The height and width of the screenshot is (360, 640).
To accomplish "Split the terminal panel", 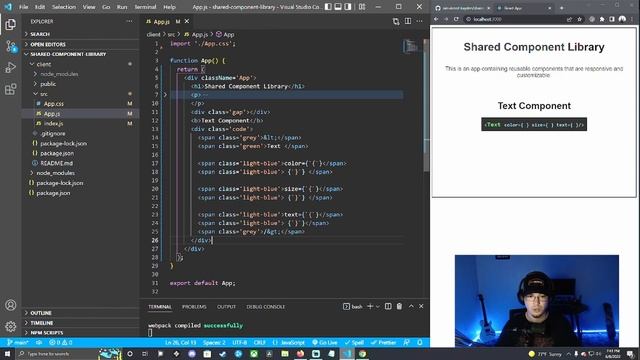I will point(388,307).
